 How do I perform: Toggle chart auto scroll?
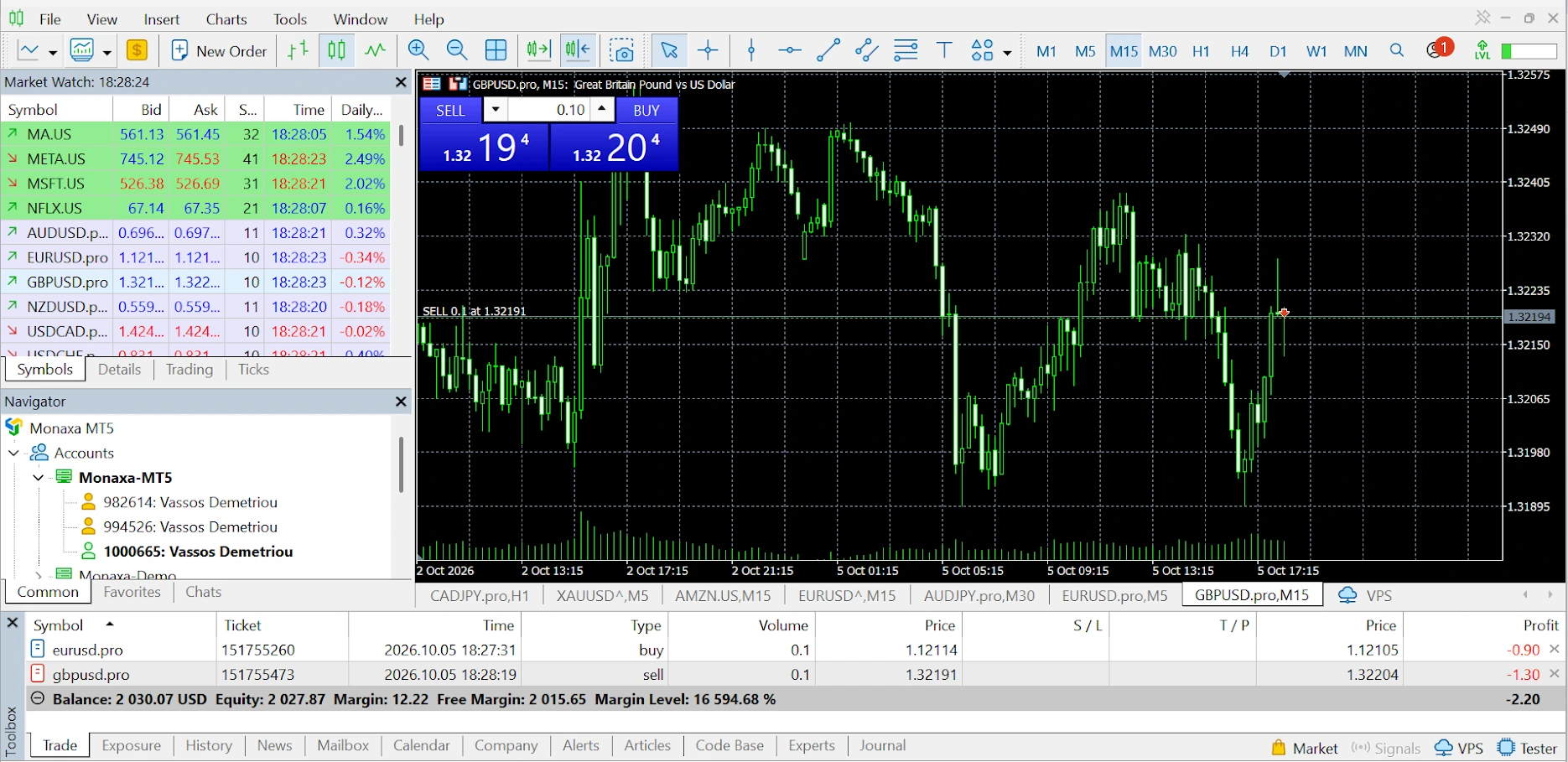pos(539,50)
